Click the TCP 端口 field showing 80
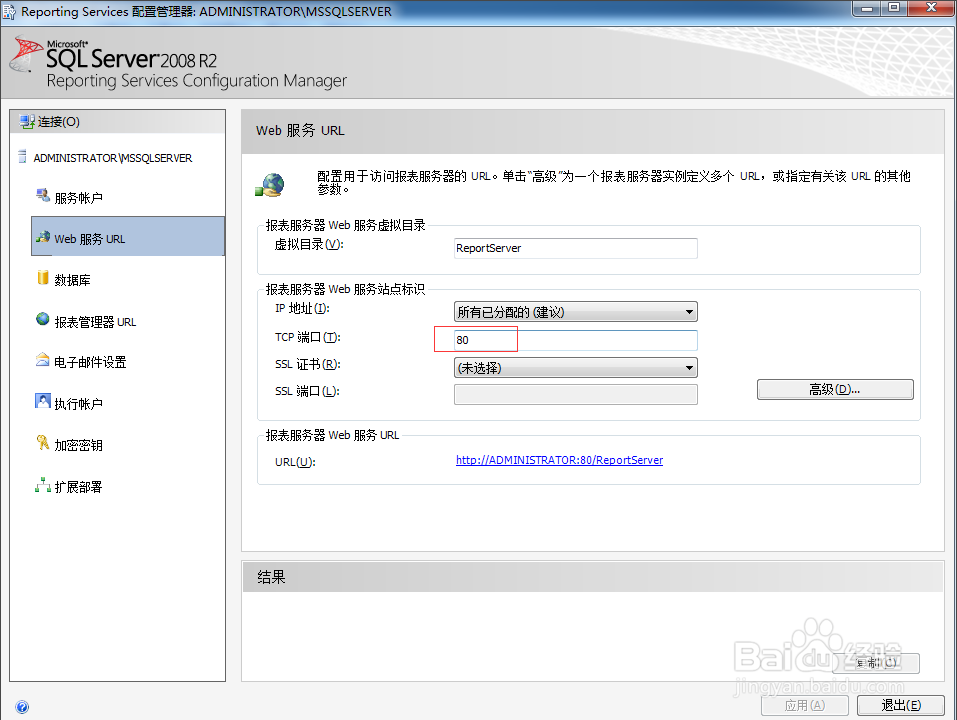Image resolution: width=957 pixels, height=720 pixels. tap(576, 340)
